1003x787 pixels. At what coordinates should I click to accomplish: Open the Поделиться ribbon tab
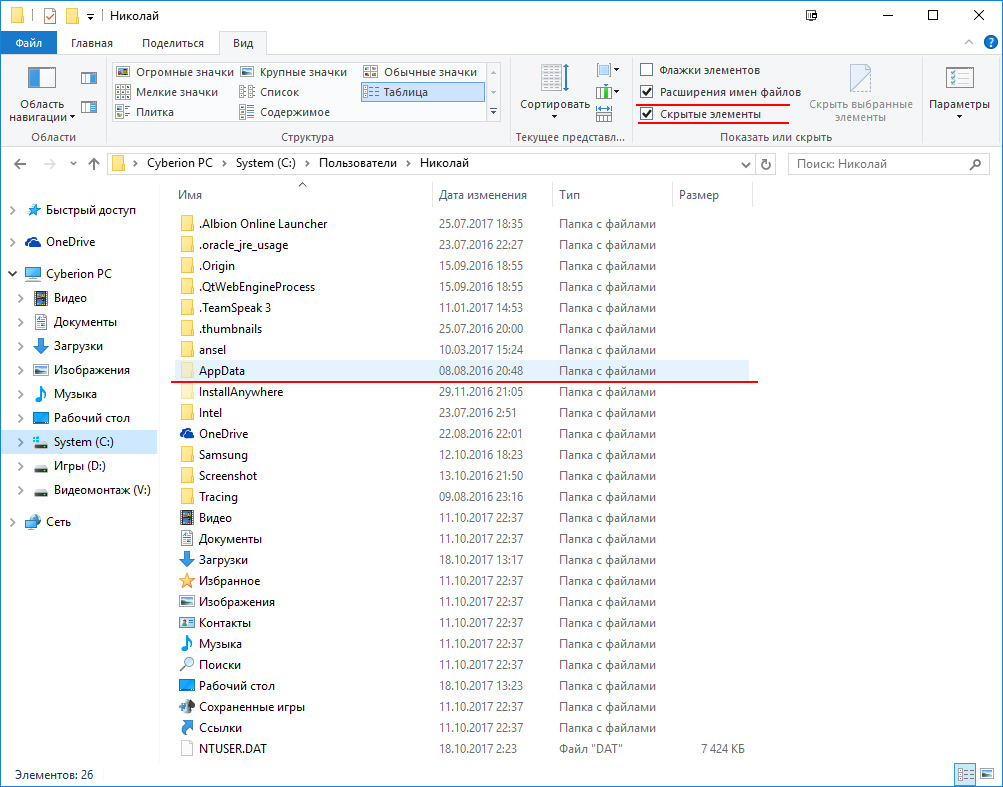(173, 43)
